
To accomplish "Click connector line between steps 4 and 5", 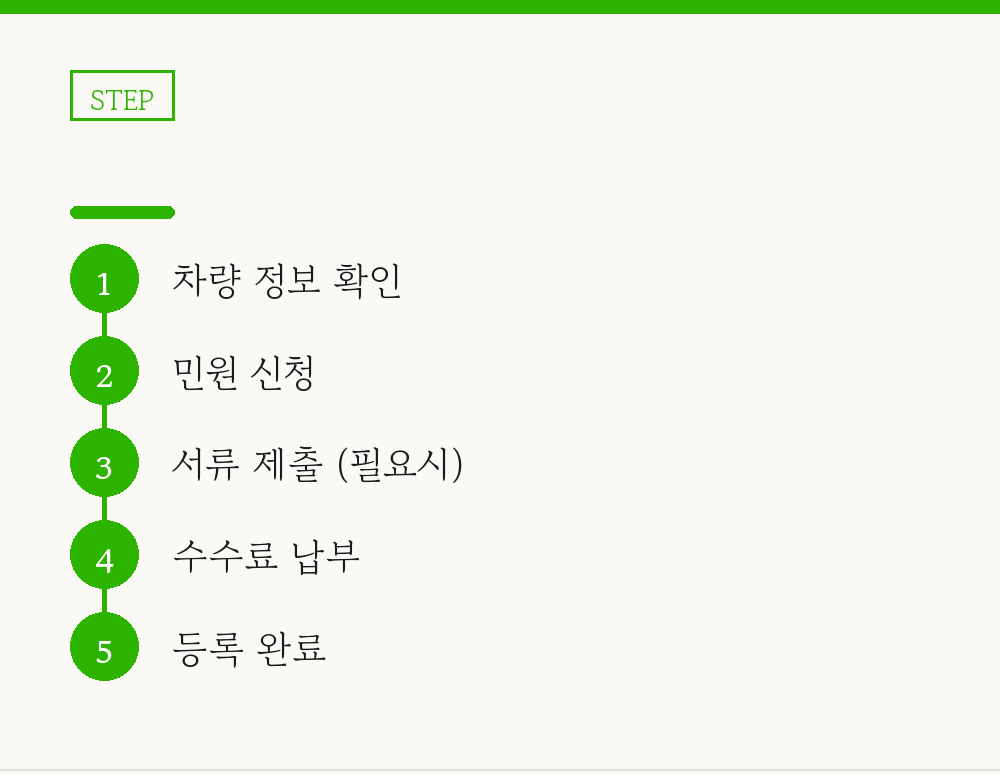I will pos(104,601).
